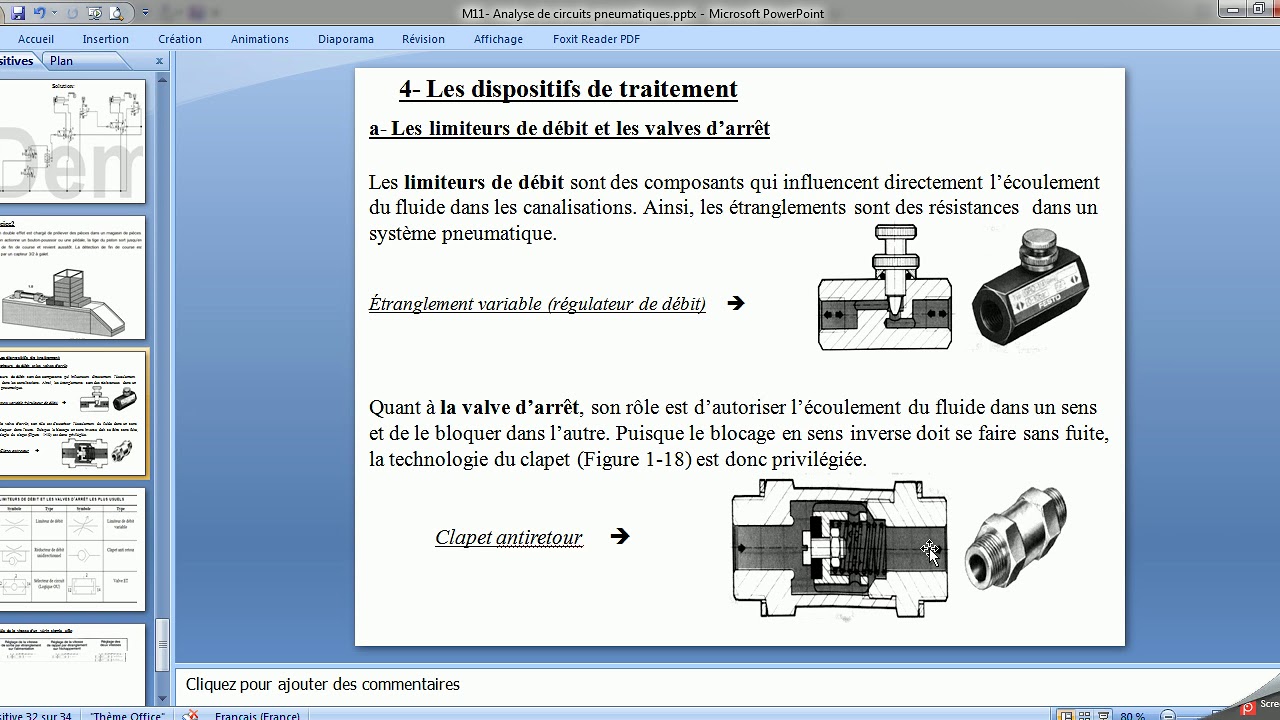
Task: Switch to the Plan outline pane tab
Action: point(61,61)
